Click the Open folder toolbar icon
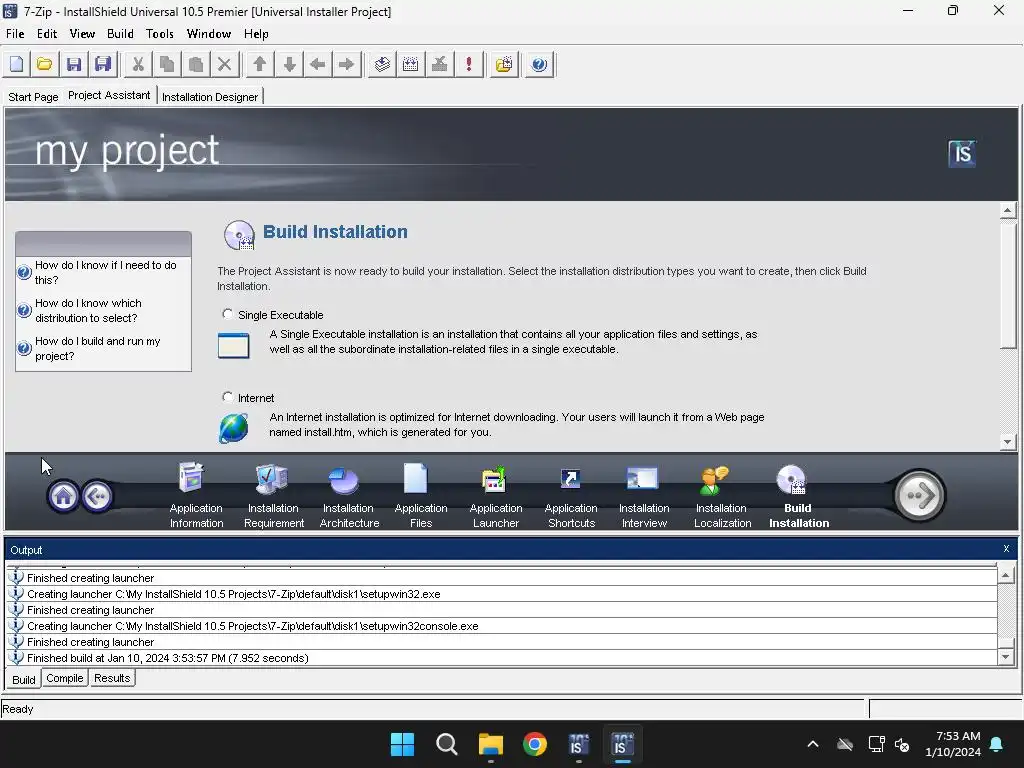1024x768 pixels. 44,64
